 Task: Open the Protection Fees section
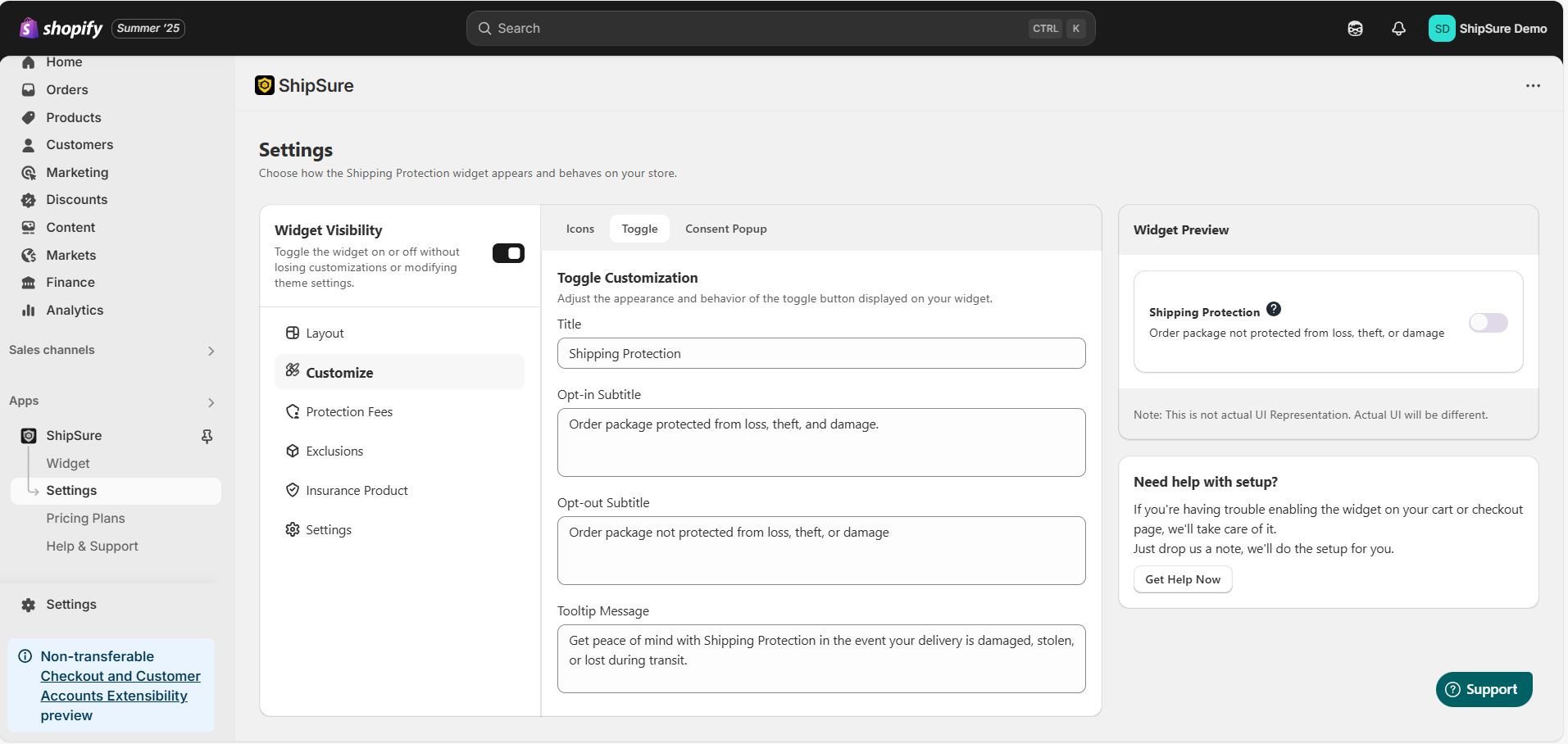[x=399, y=412]
